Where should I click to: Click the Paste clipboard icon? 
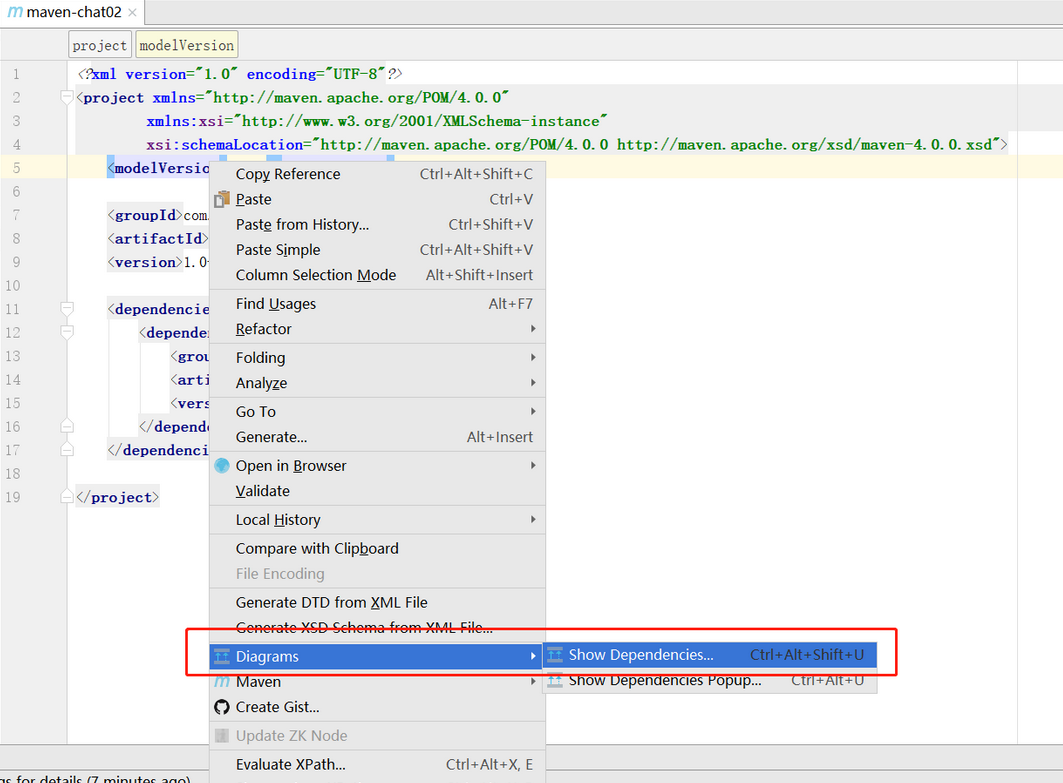[x=222, y=199]
